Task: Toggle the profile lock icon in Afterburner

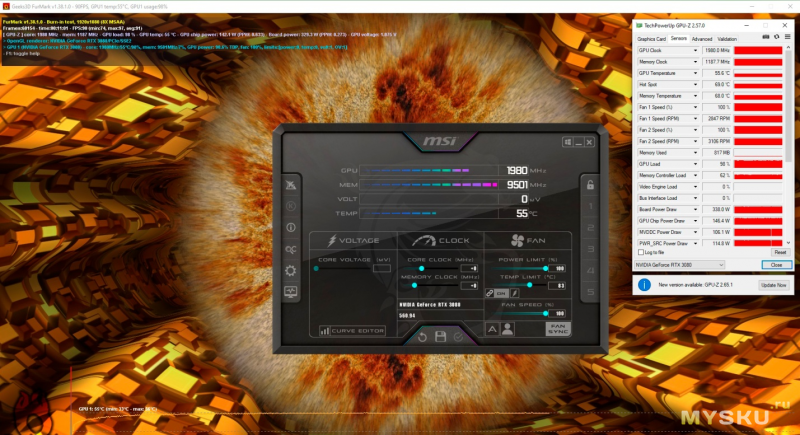Action: 590,185
